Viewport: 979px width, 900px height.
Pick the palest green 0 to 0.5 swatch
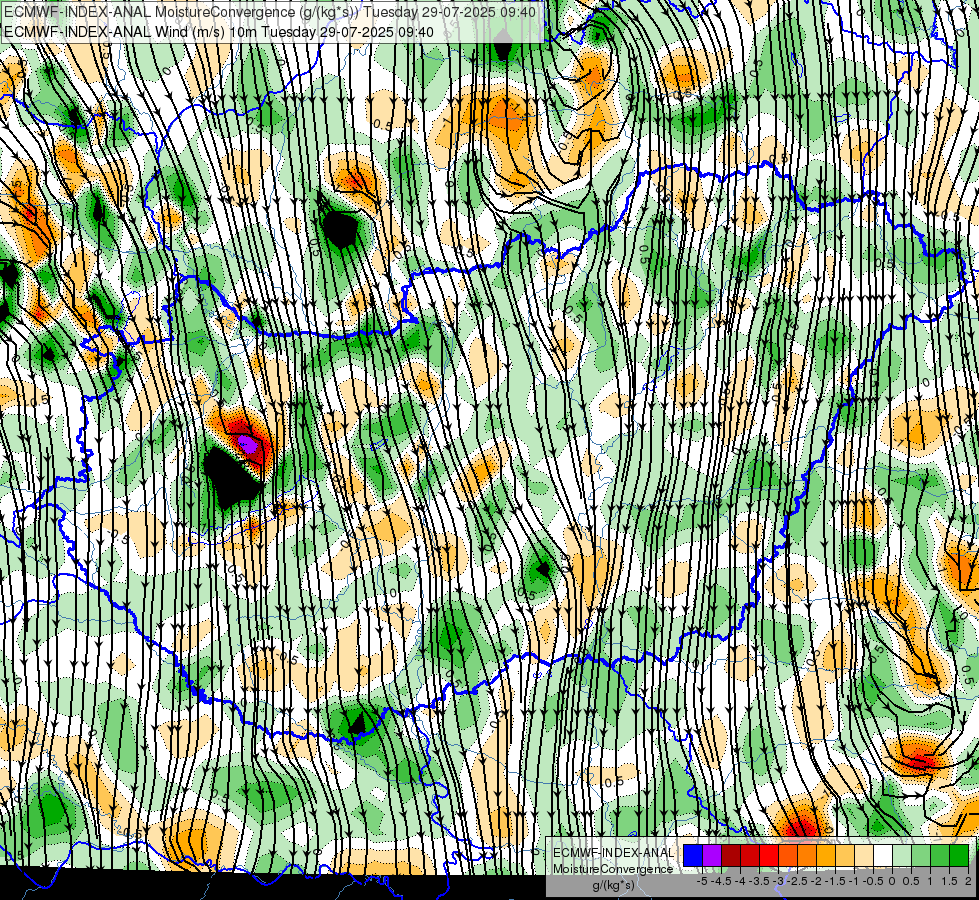[x=902, y=855]
